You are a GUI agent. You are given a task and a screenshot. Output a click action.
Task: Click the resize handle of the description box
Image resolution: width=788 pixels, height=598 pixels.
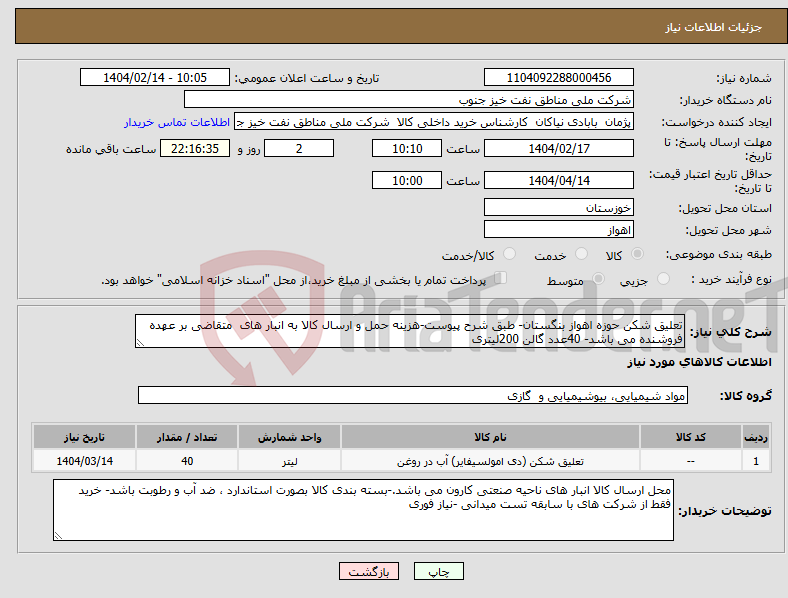point(140,343)
